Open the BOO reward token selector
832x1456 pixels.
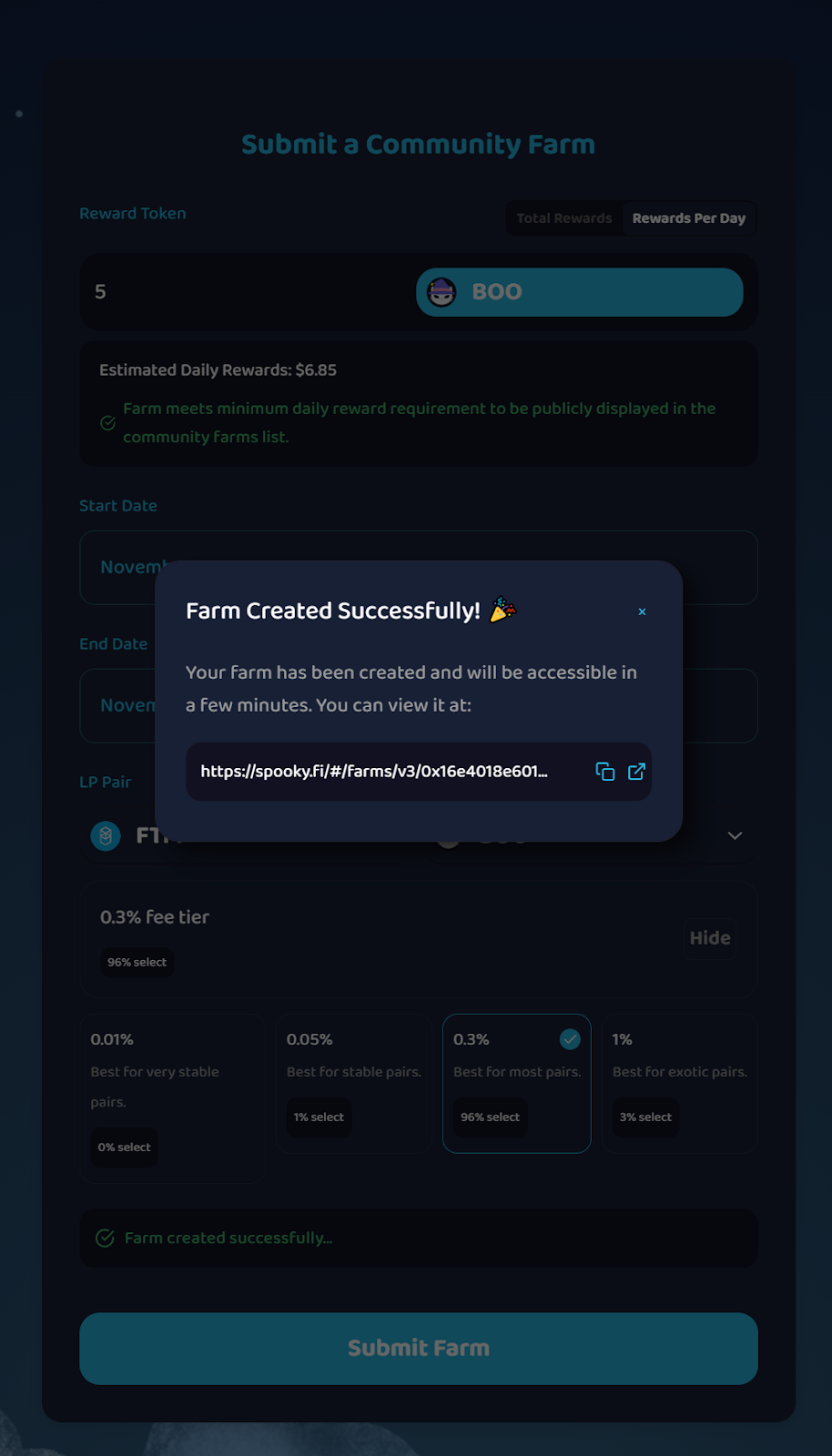click(x=579, y=292)
